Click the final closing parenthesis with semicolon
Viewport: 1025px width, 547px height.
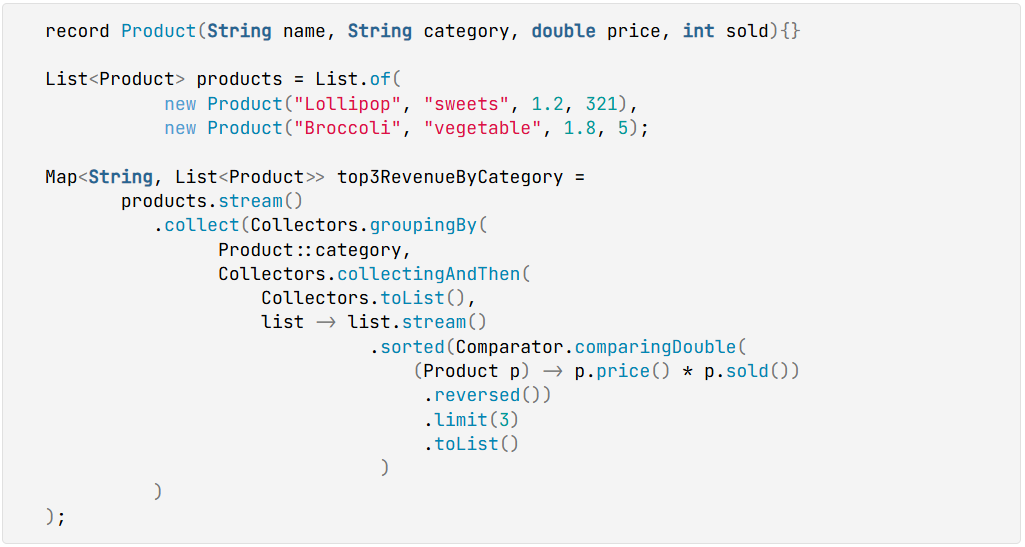coord(56,517)
